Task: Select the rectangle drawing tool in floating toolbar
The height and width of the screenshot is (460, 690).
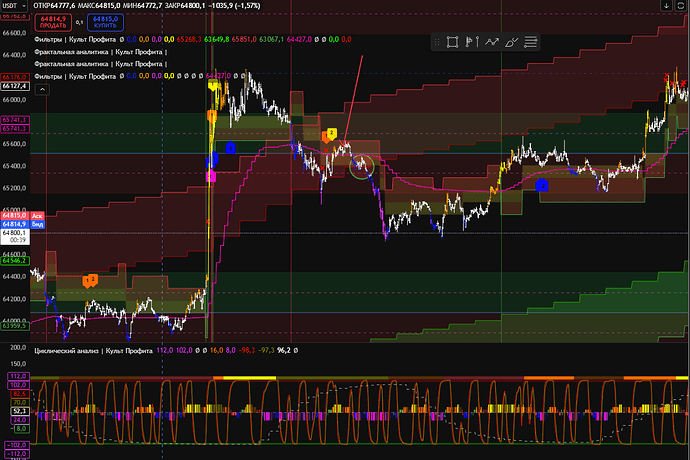Action: 452,42
